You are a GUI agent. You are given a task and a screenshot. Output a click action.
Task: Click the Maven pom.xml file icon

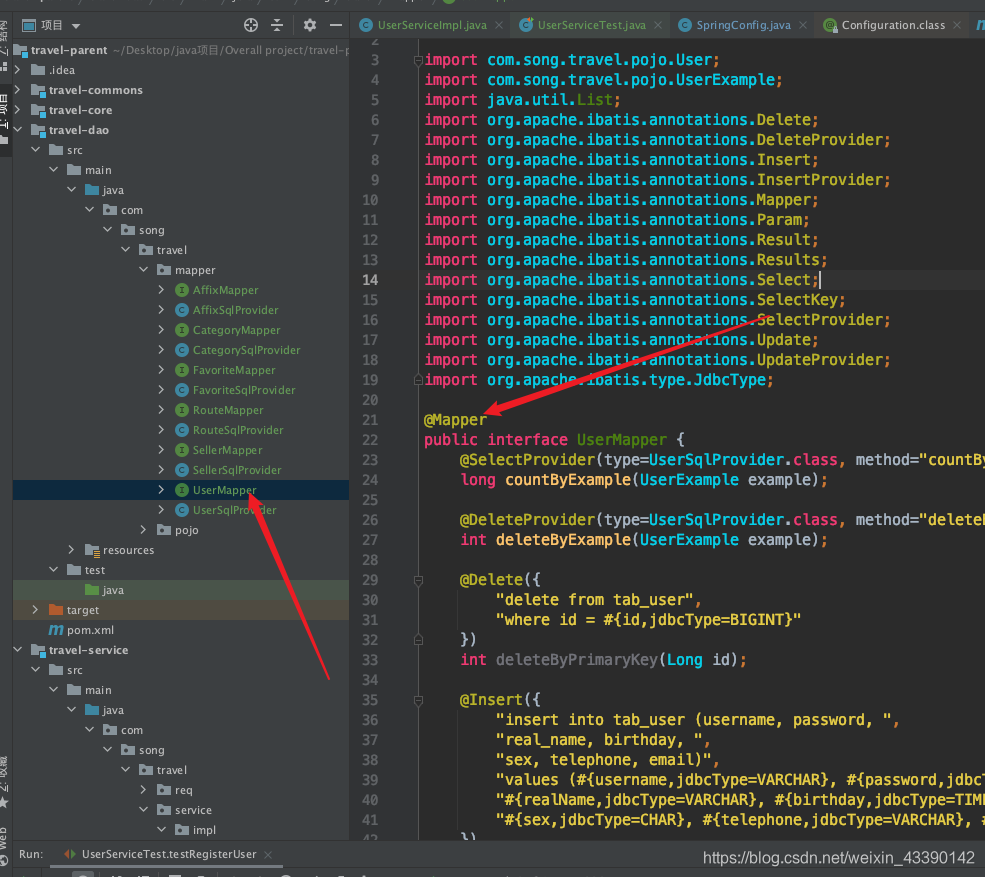pos(56,630)
